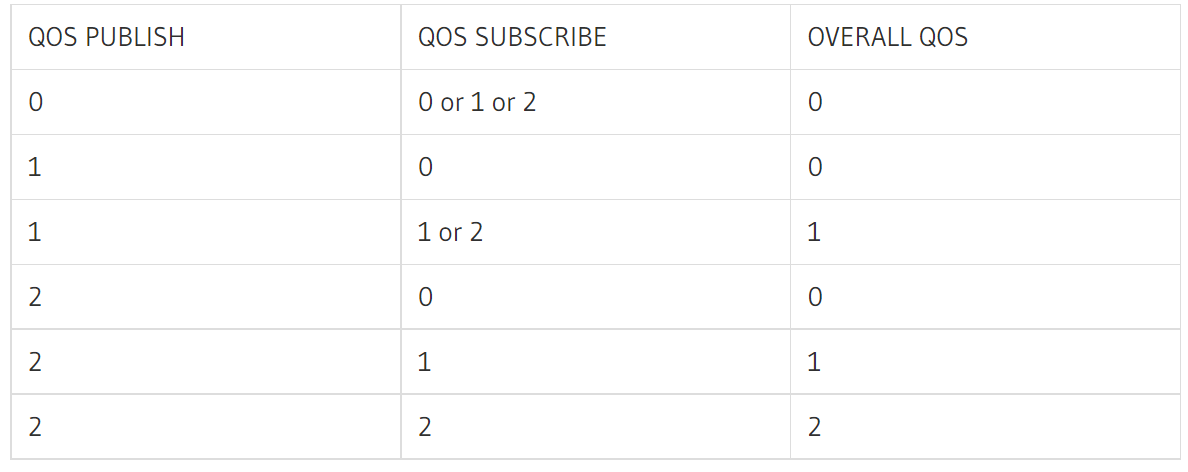Click the QOS PUBLISH column header

106,37
